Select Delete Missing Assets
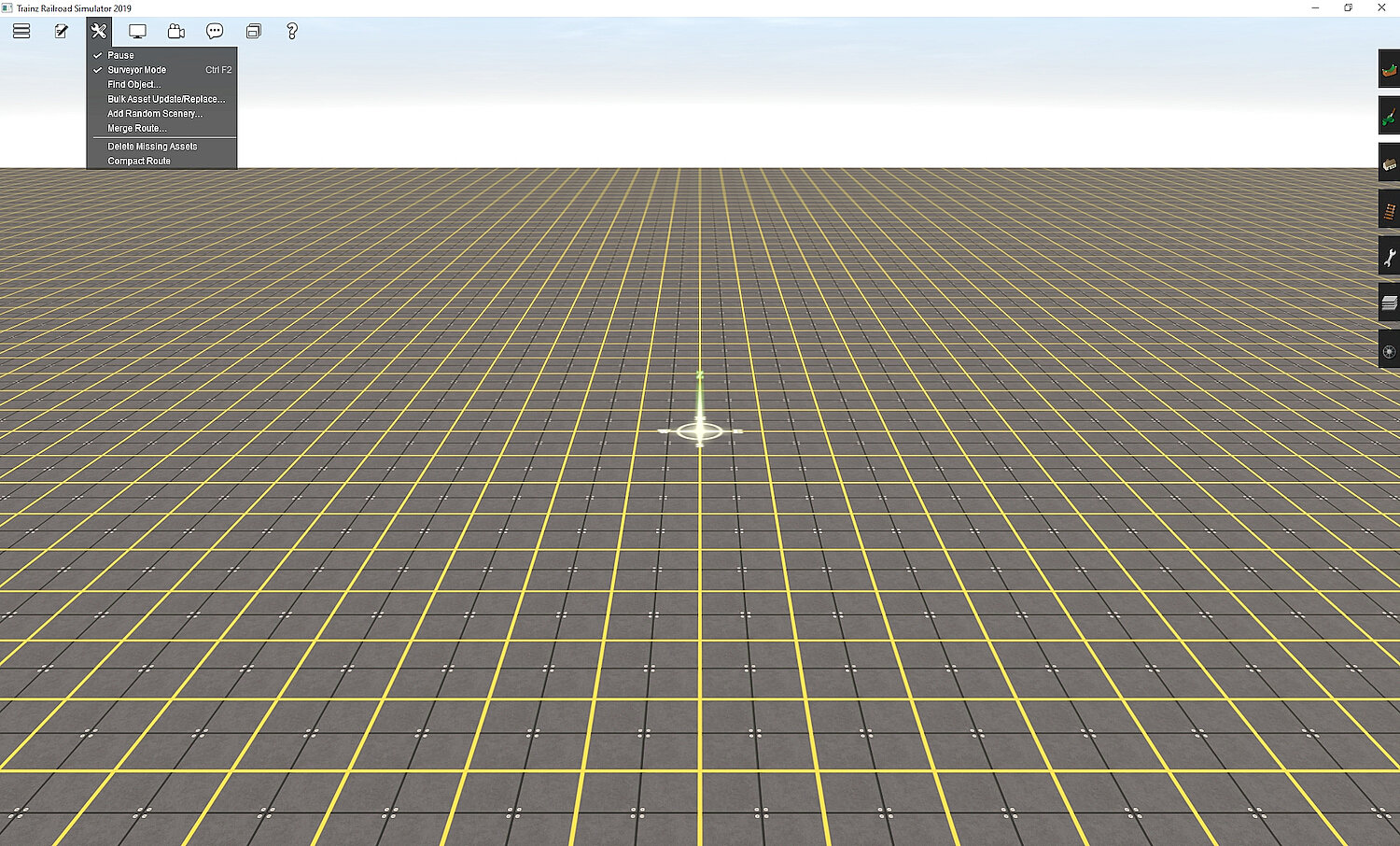Viewport: 1400px width, 846px height. pos(161,147)
